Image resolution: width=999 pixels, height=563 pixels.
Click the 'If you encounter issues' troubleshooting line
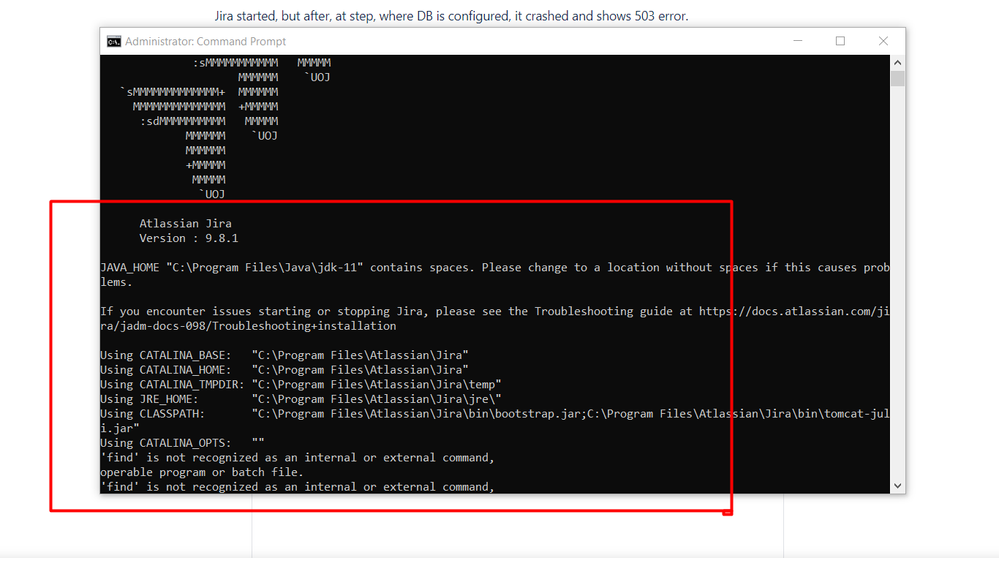click(x=494, y=311)
